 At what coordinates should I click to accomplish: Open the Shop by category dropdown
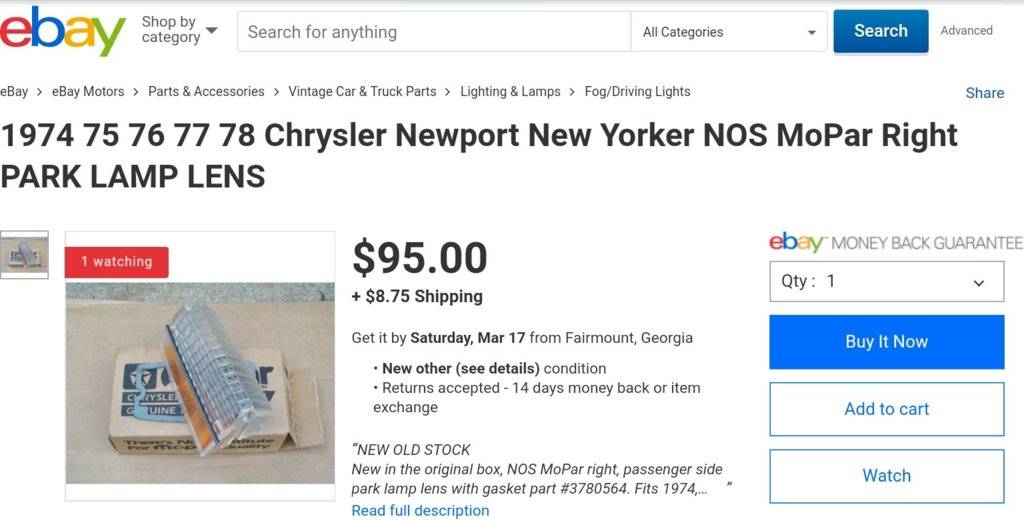point(179,30)
